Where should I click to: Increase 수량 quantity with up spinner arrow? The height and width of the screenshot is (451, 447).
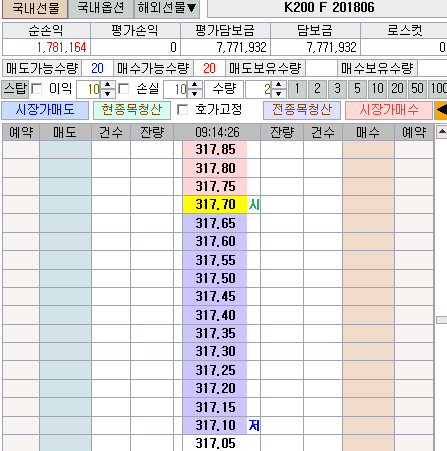pyautogui.click(x=278, y=85)
